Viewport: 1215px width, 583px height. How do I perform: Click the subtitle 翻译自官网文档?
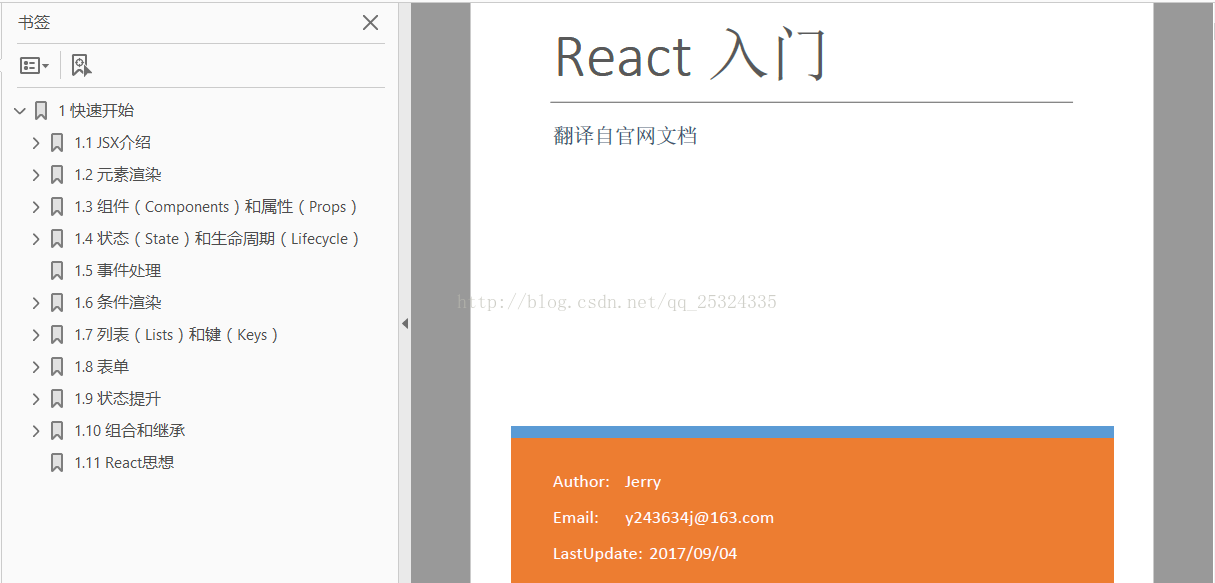[625, 136]
